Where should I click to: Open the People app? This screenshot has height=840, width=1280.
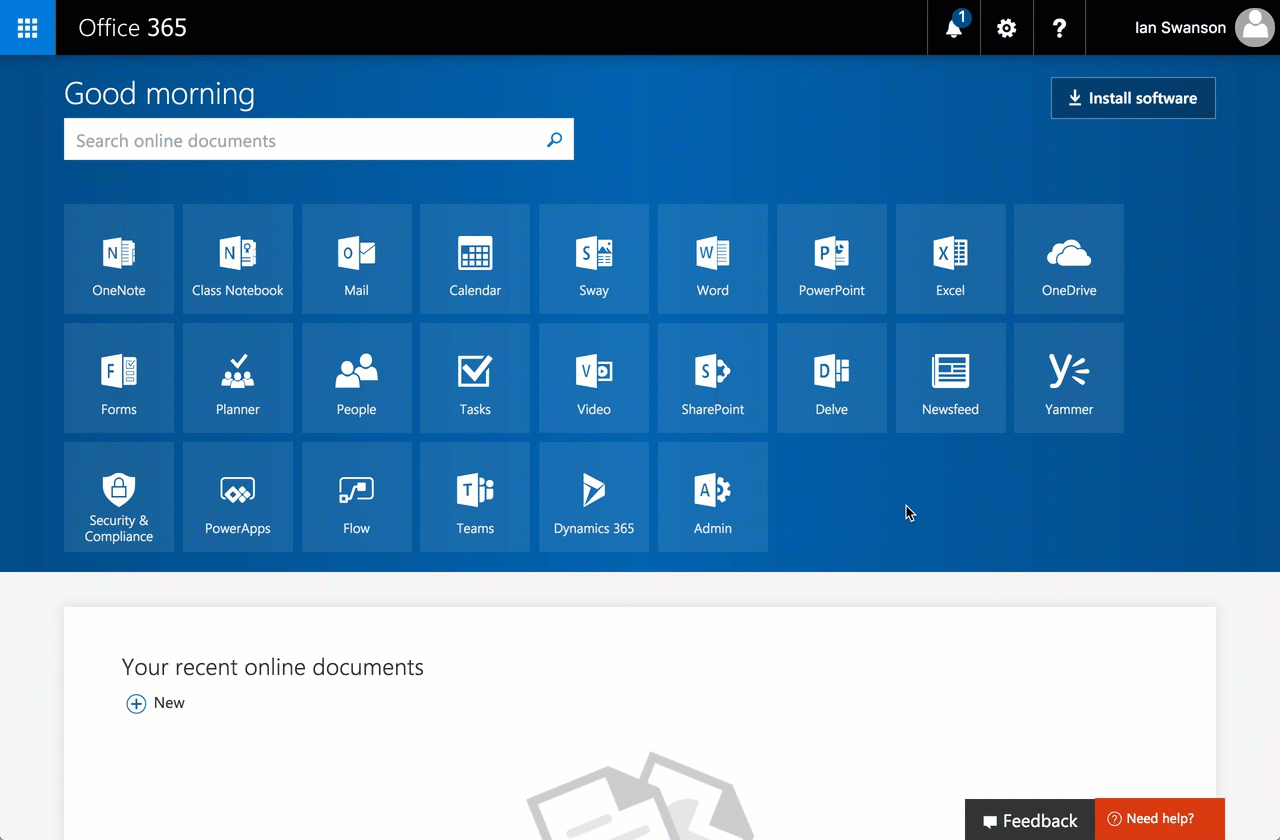(x=357, y=378)
